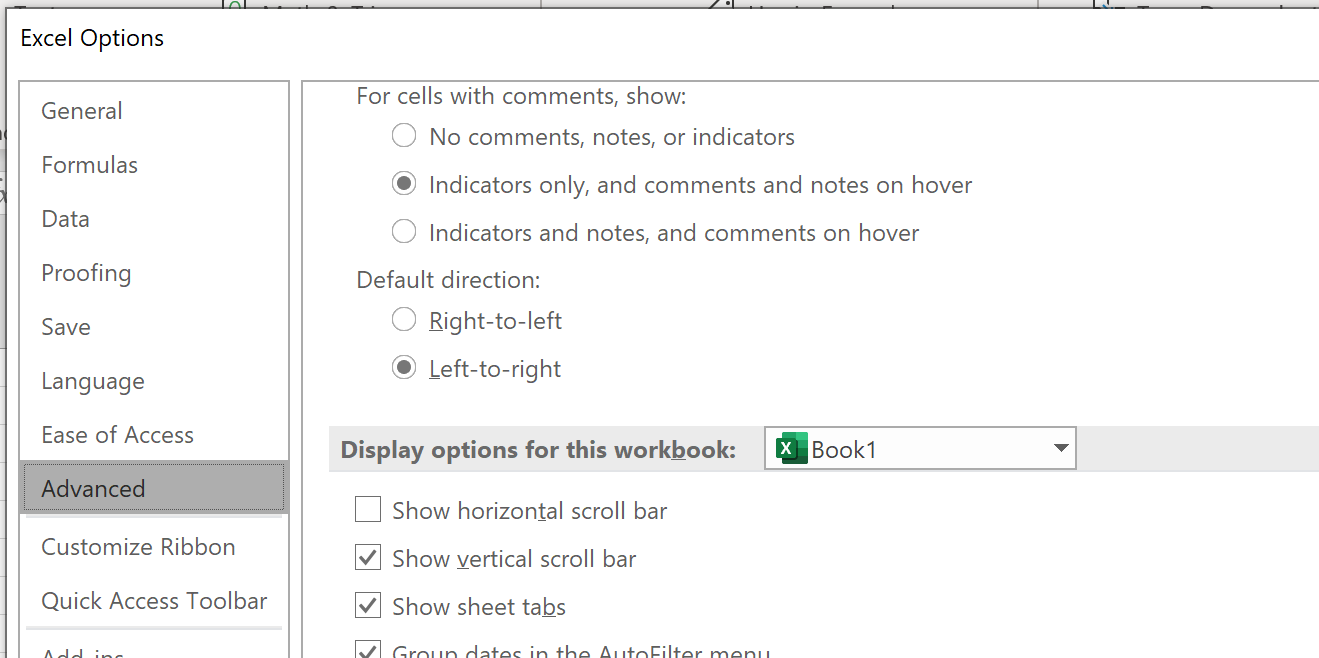1319x658 pixels.
Task: Select Left-to-right default direction
Action: click(x=404, y=368)
